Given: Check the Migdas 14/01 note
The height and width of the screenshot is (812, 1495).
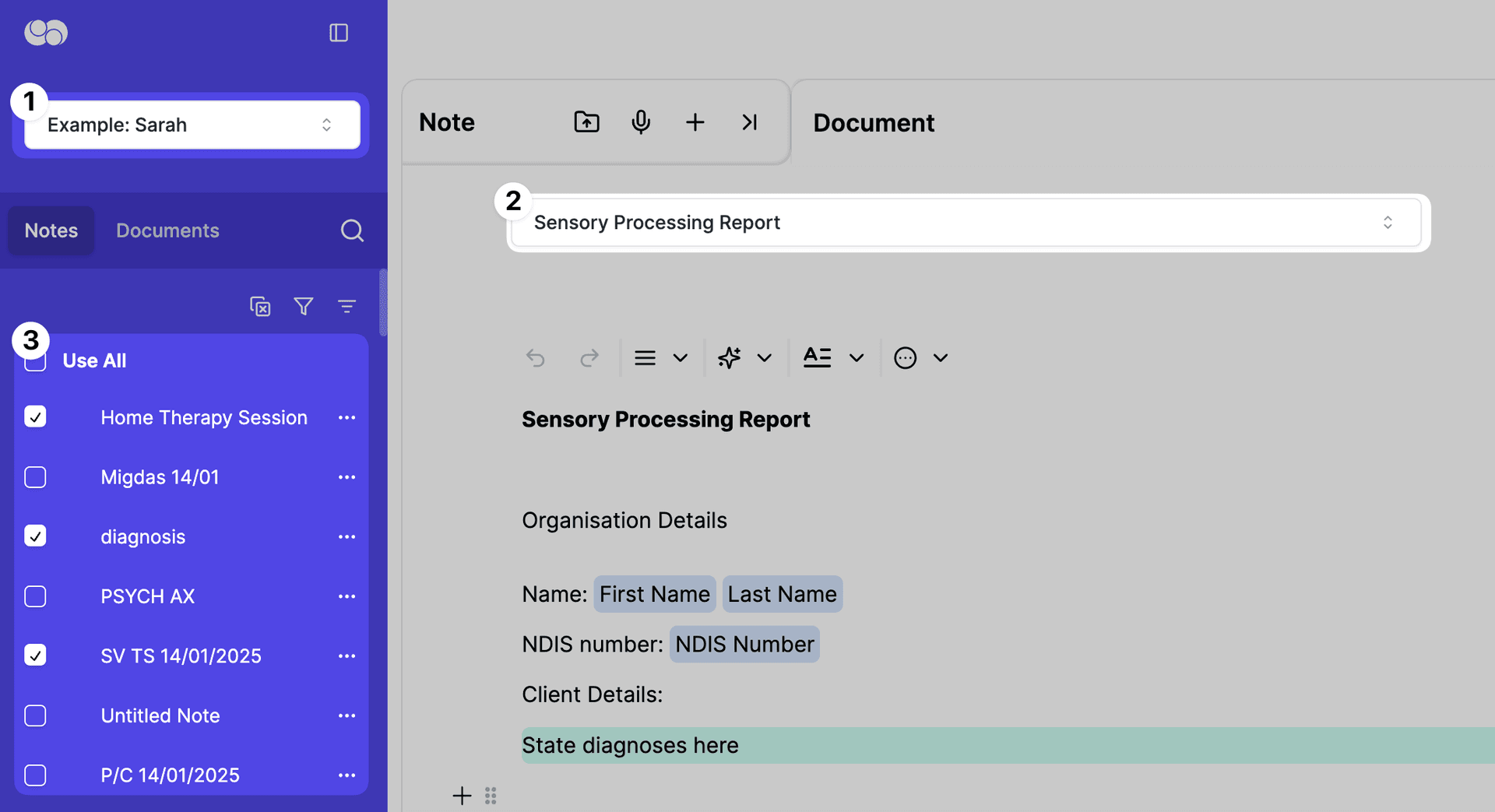Looking at the screenshot, I should tap(35, 477).
